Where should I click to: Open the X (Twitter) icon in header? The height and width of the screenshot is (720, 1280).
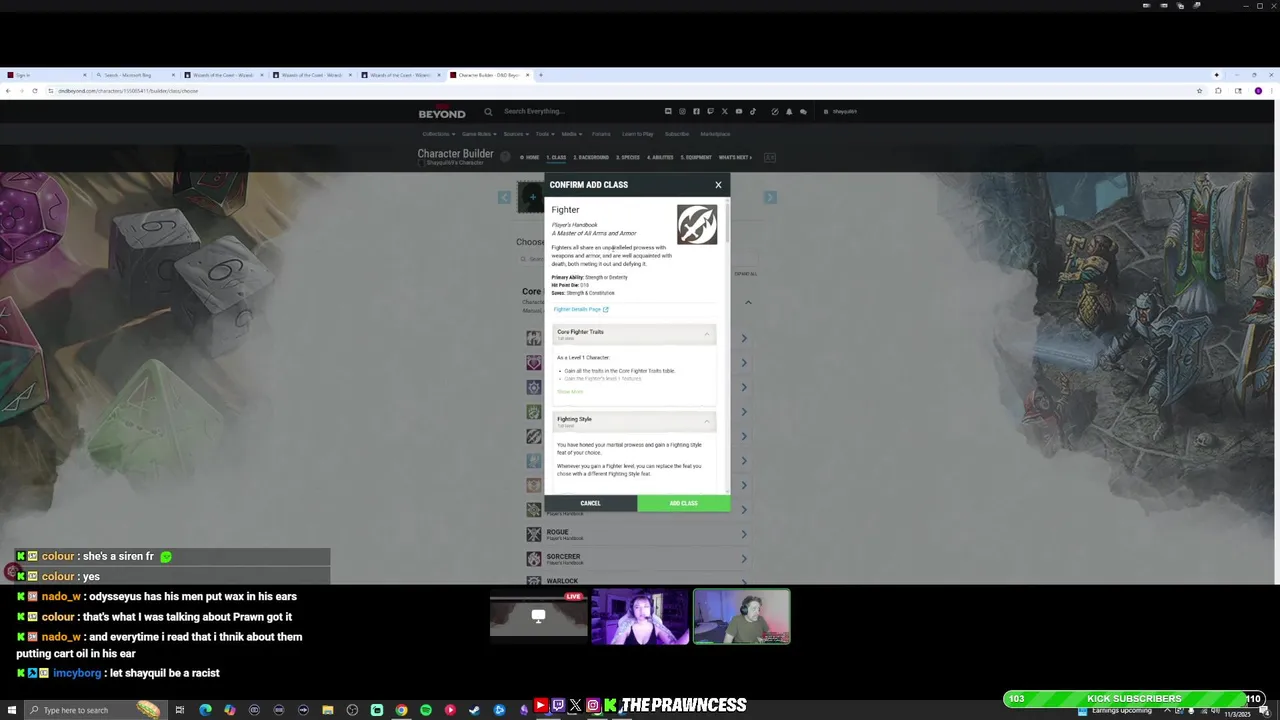(x=724, y=112)
